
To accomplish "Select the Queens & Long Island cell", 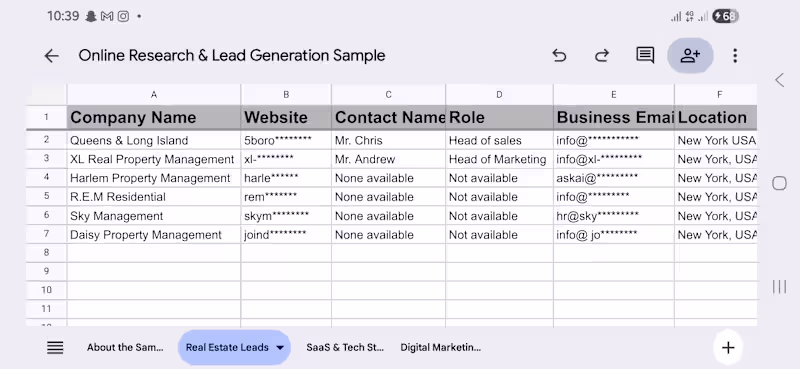I will coord(154,140).
